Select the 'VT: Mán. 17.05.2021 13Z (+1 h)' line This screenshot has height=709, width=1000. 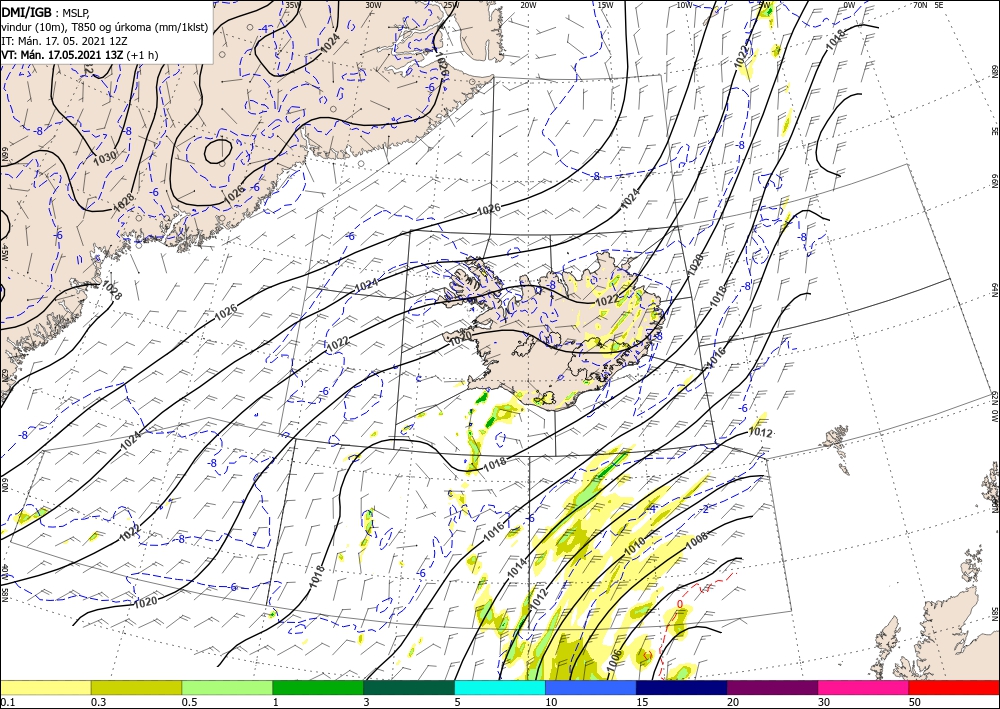click(80, 55)
